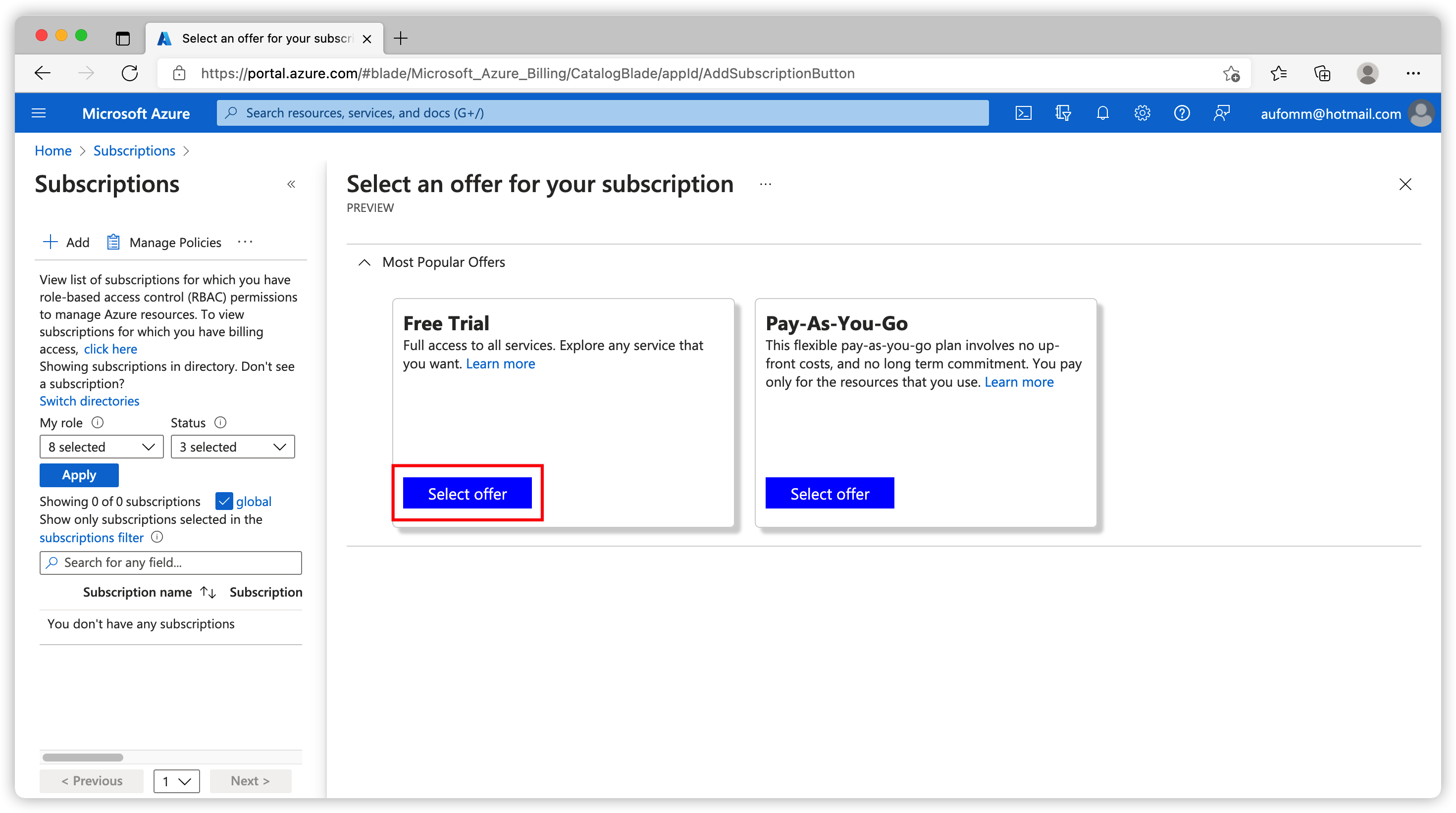Open portal settings gear

pos(1142,113)
